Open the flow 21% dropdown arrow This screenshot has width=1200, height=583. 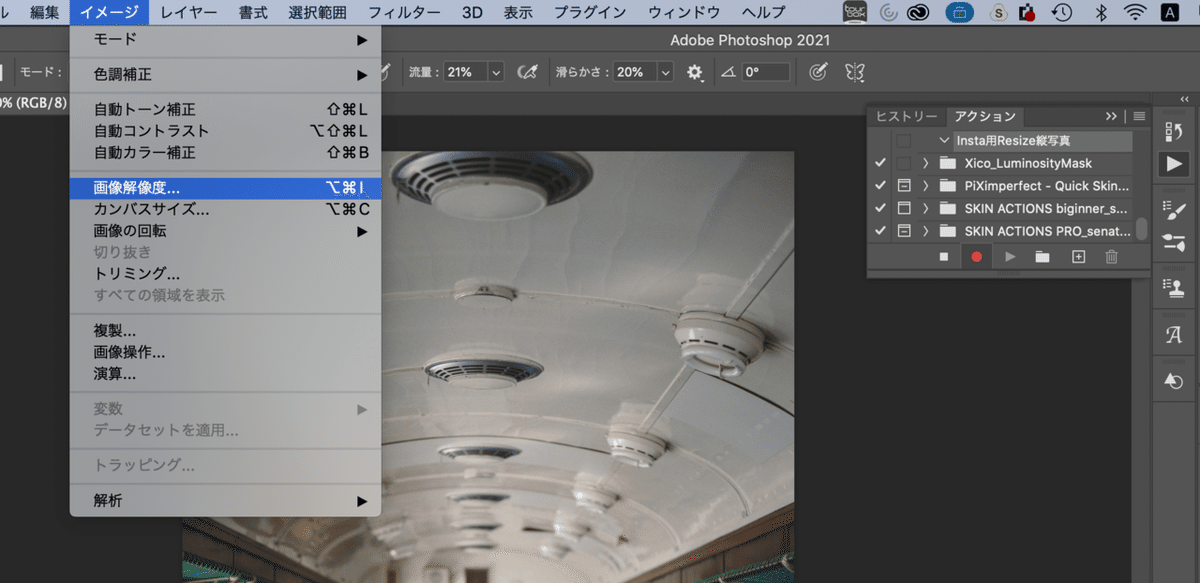tap(496, 72)
